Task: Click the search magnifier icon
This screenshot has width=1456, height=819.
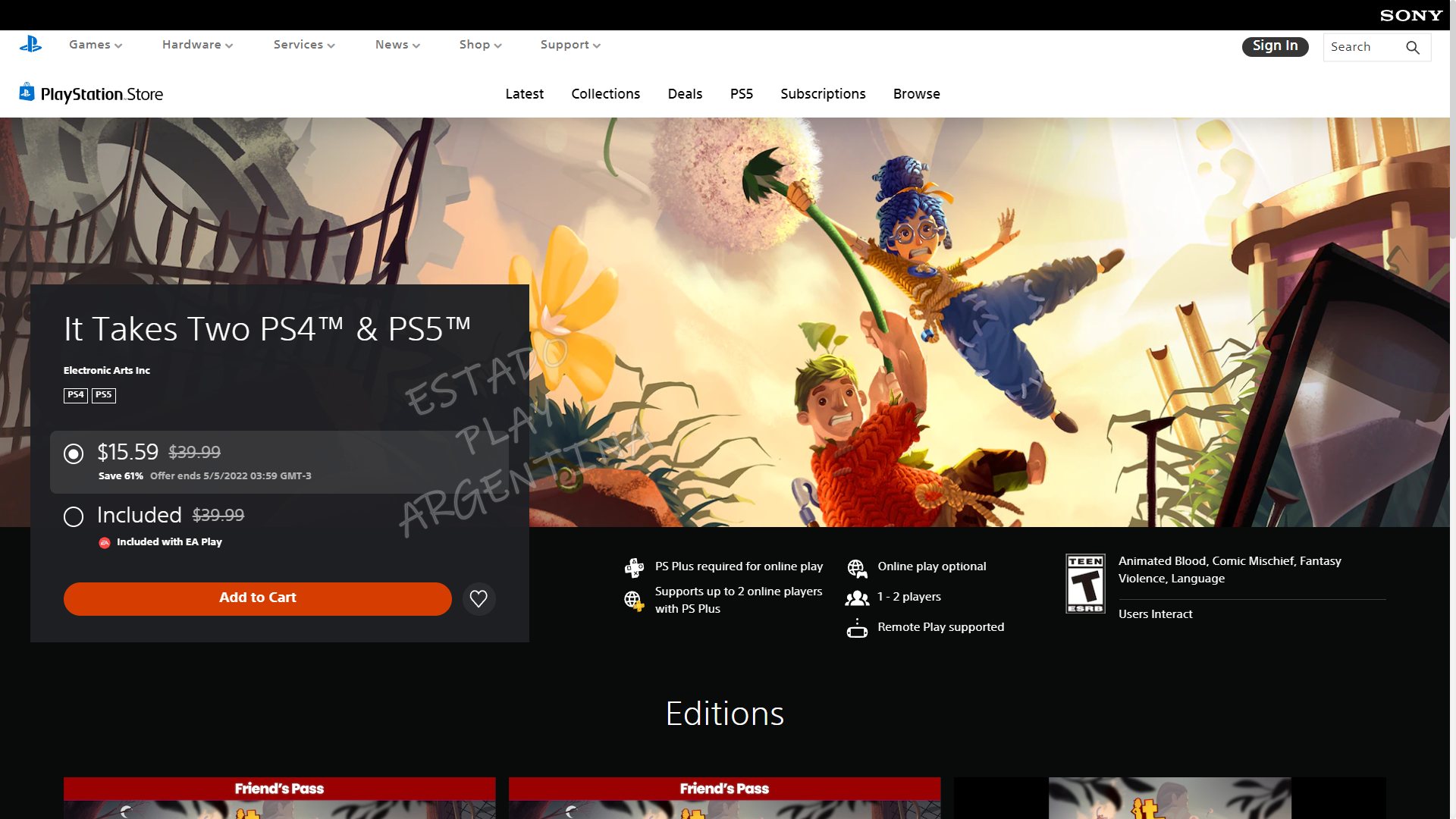Action: click(1412, 47)
